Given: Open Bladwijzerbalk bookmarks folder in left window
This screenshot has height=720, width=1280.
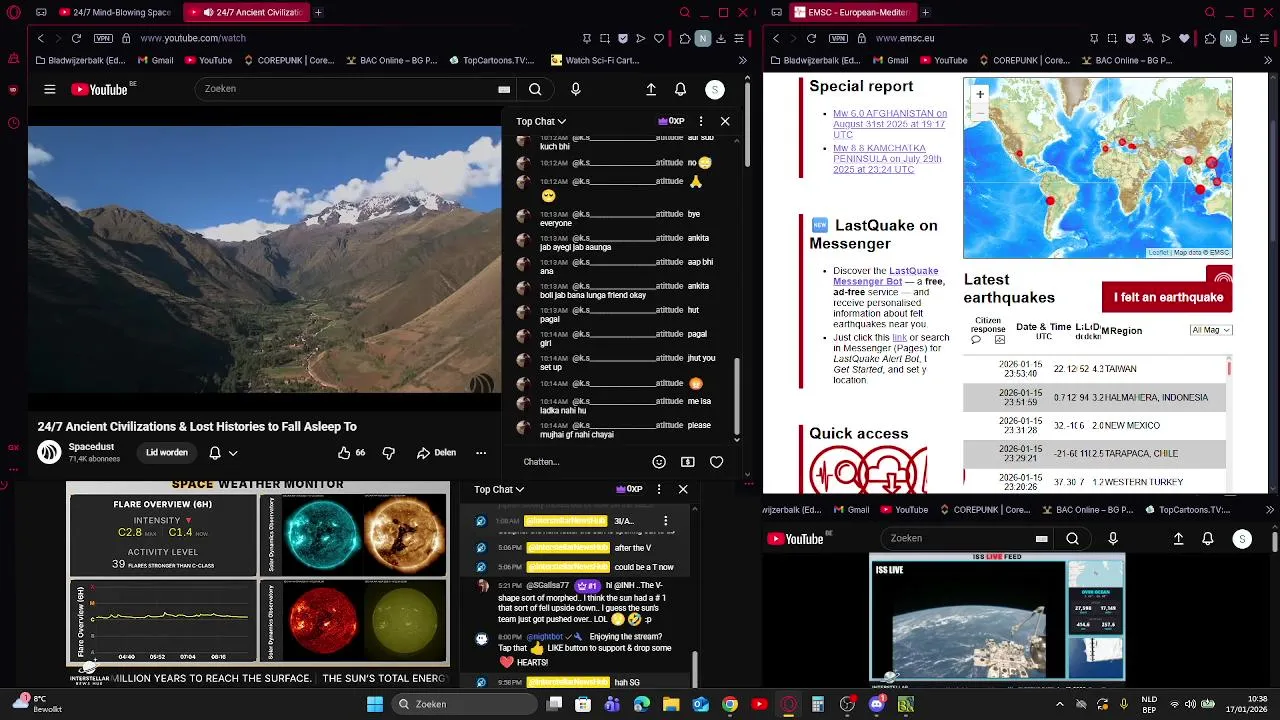Looking at the screenshot, I should [x=82, y=60].
